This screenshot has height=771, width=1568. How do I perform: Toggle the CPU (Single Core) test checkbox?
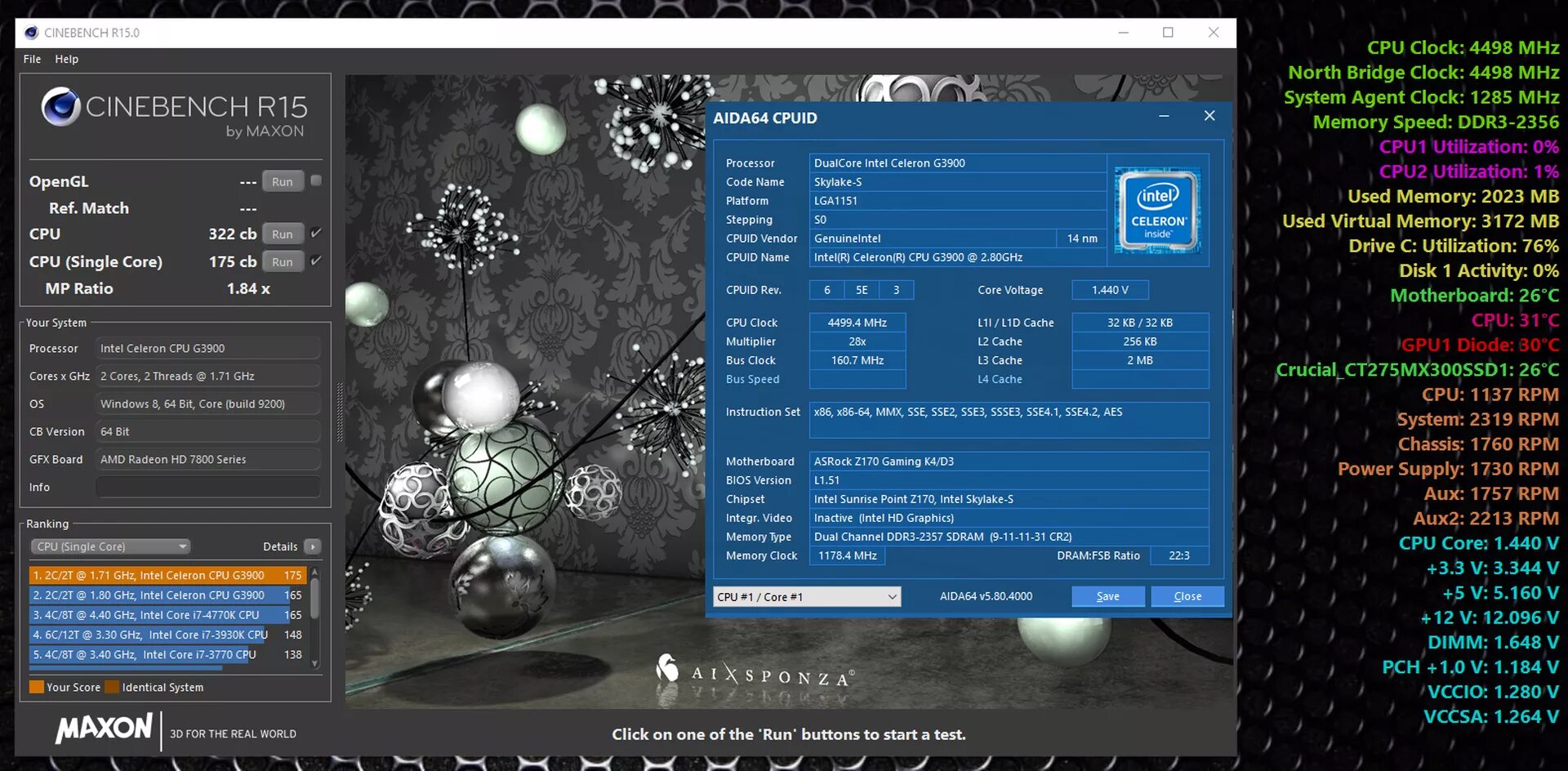(316, 261)
